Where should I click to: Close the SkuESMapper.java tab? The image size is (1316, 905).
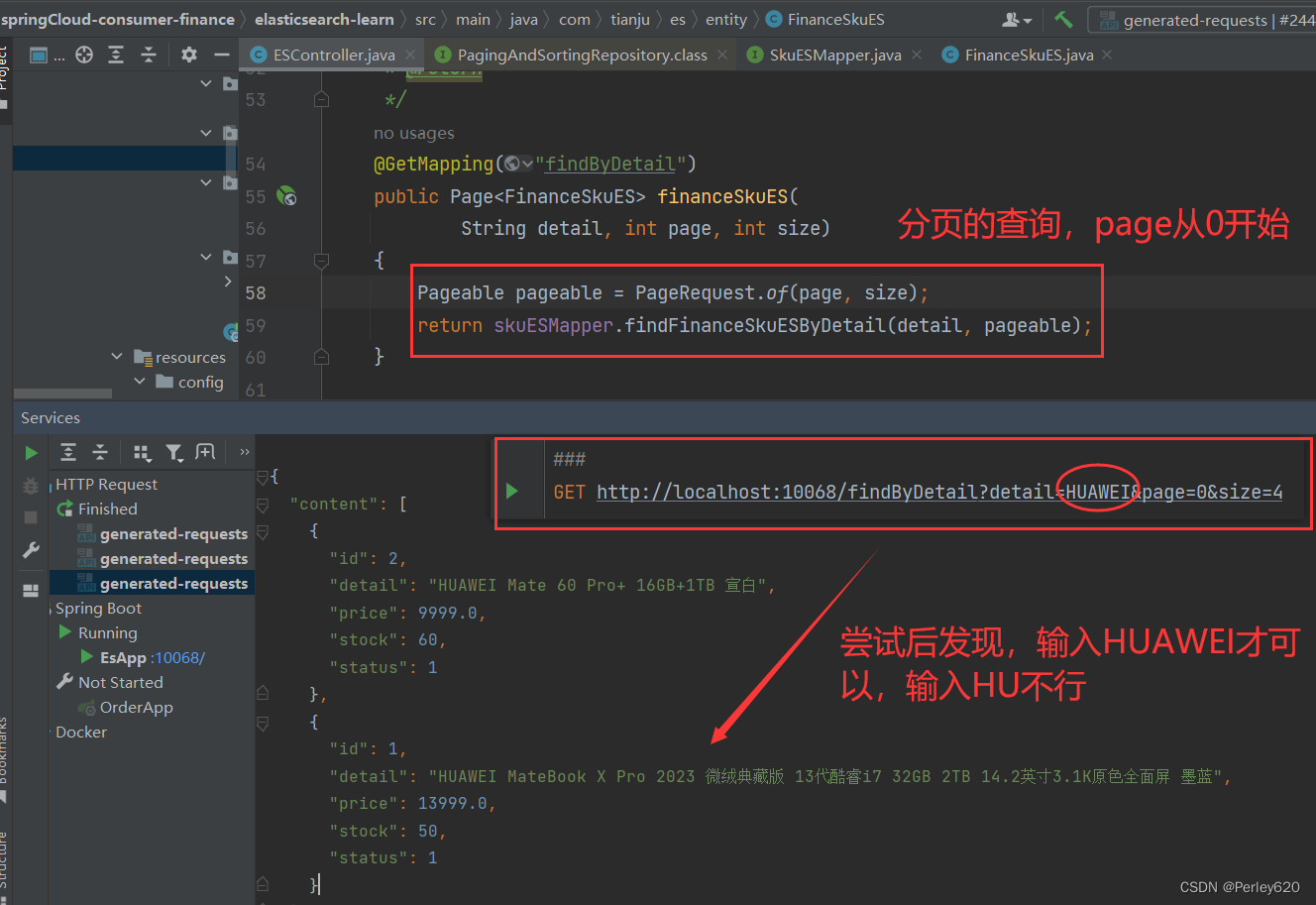917,55
